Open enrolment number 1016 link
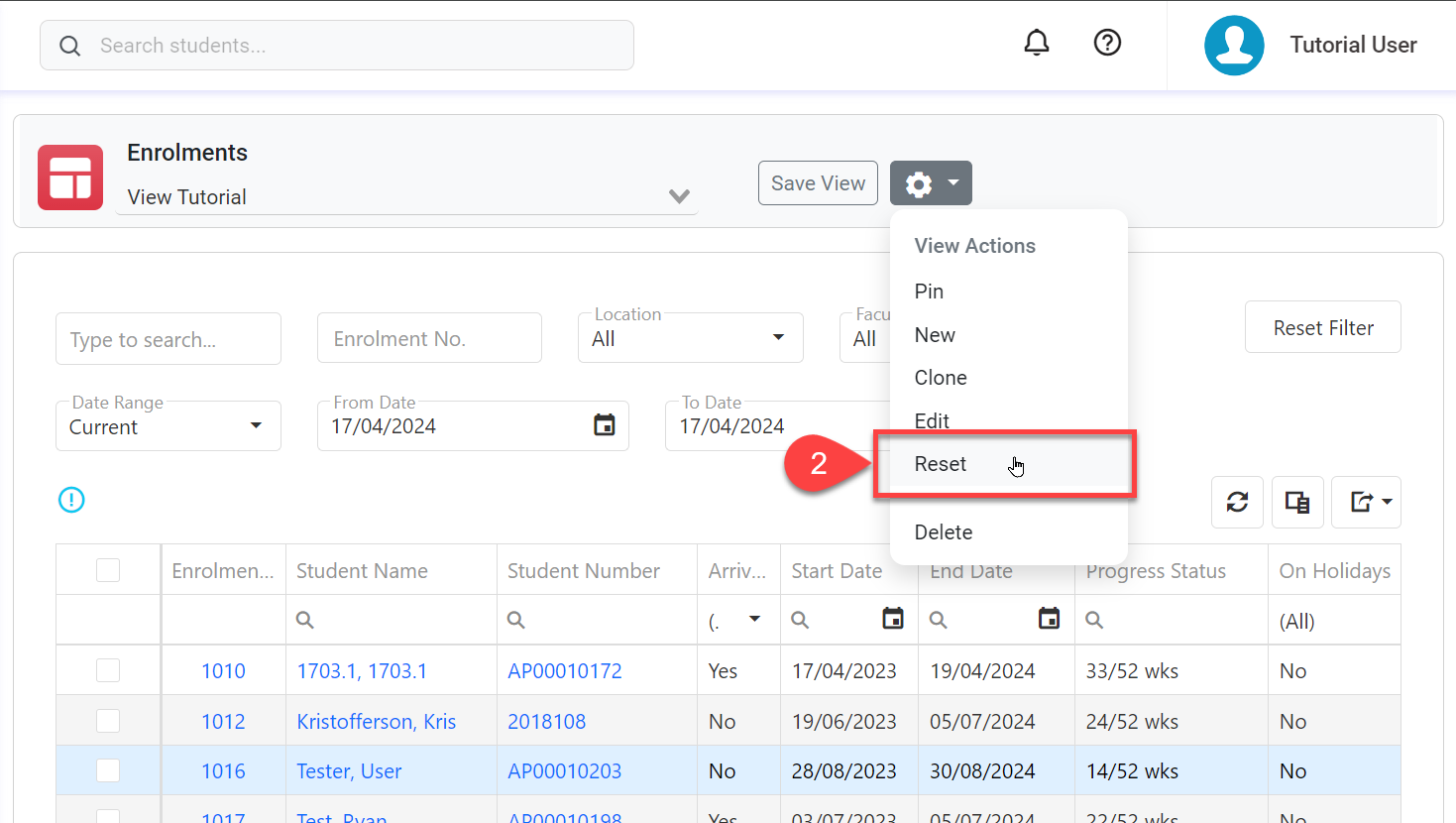The image size is (1456, 823). pos(223,771)
